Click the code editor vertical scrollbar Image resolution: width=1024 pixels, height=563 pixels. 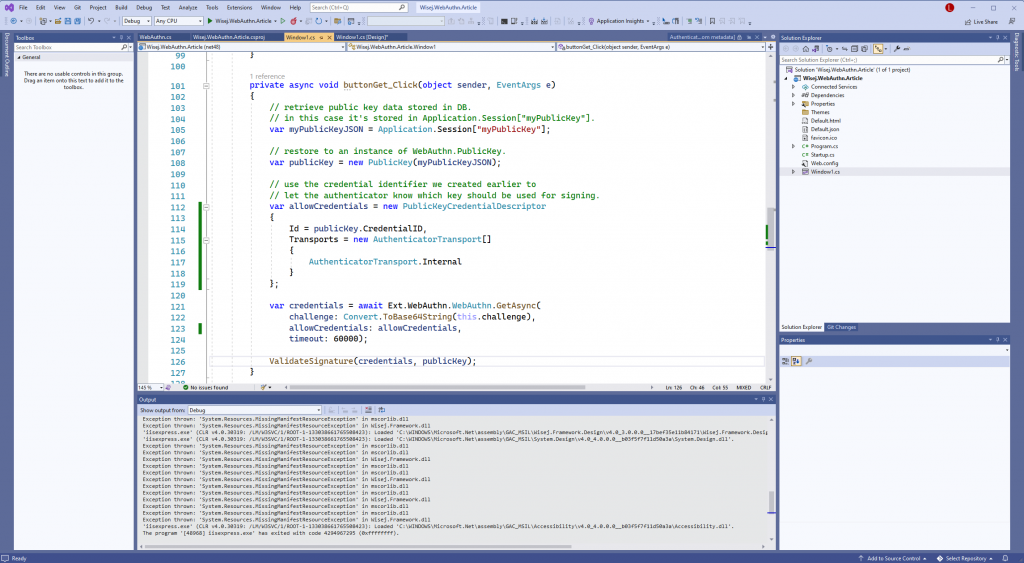771,216
